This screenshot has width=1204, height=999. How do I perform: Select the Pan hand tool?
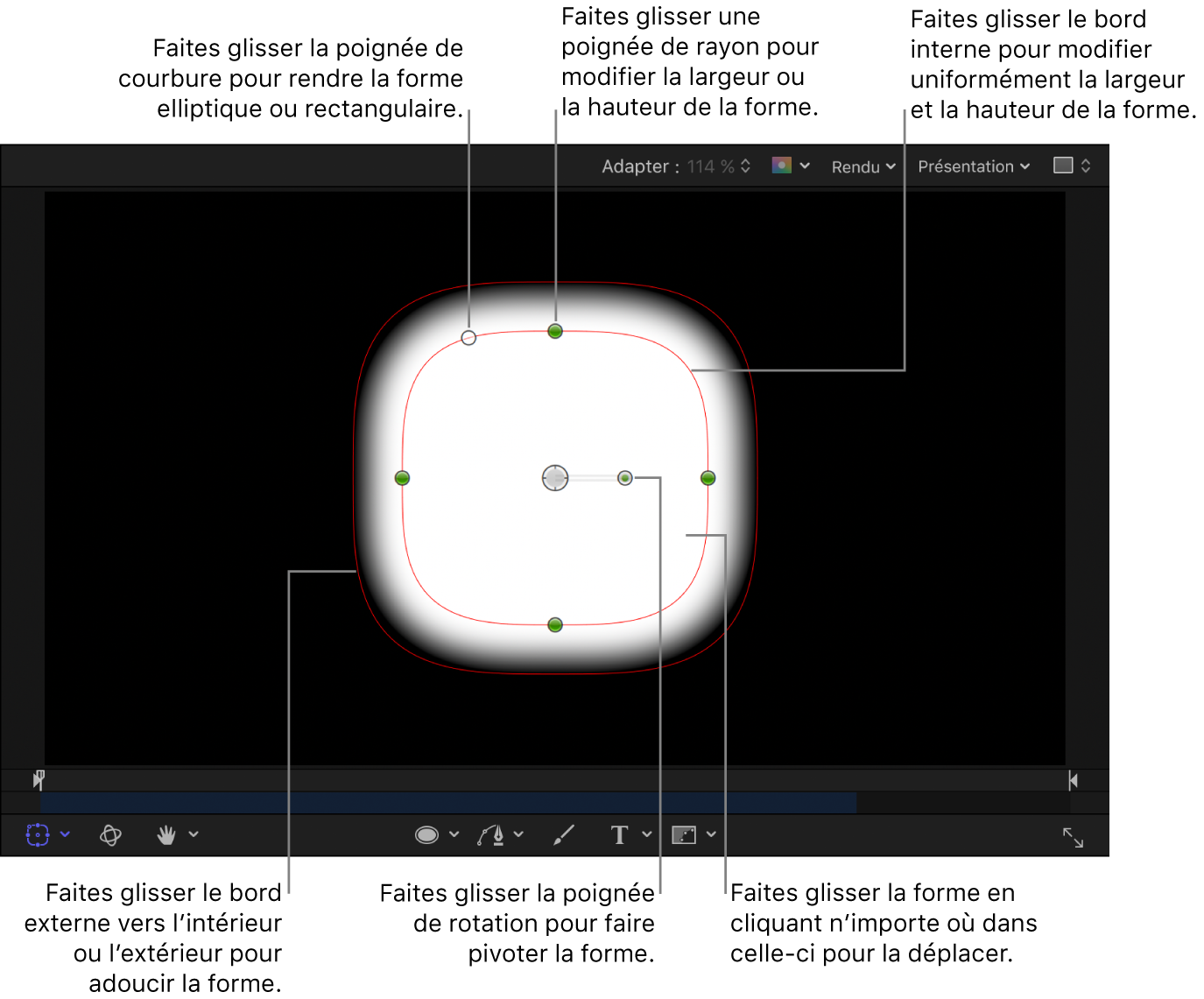pyautogui.click(x=166, y=834)
